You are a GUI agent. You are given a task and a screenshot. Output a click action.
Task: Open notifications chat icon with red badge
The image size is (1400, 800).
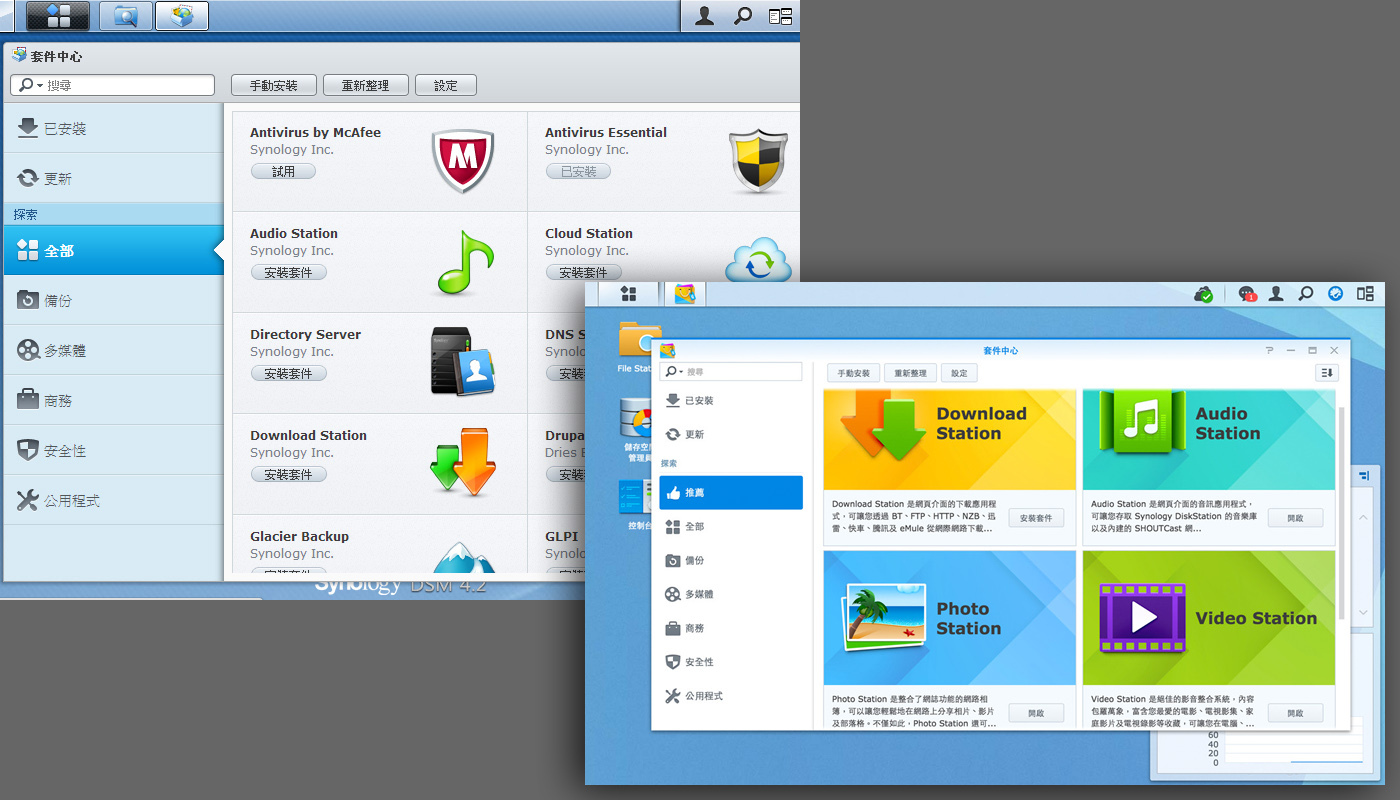(1247, 294)
